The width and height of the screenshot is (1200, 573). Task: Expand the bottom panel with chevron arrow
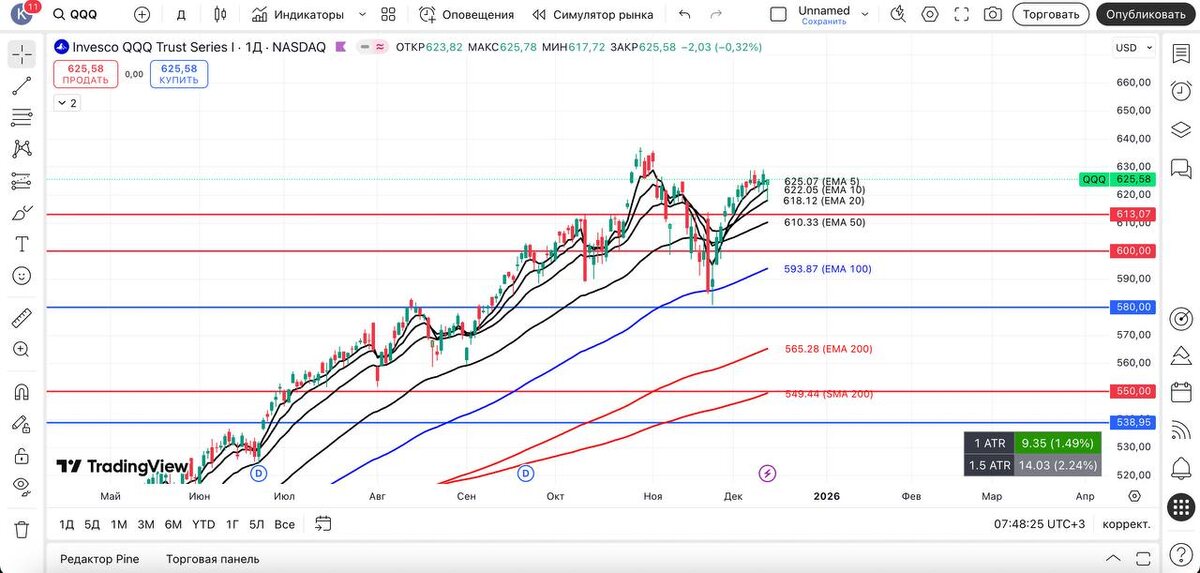coord(1113,558)
